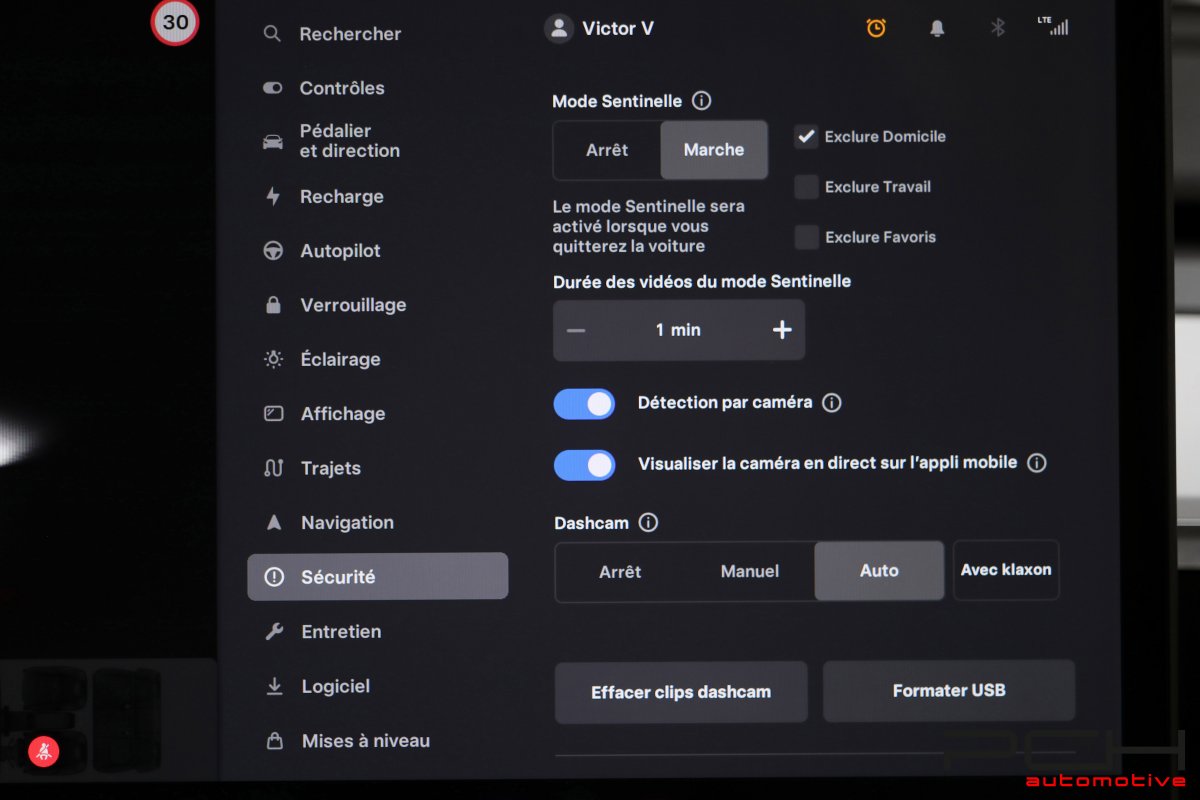Click the exclamation Sécurité icon
Screen dimensions: 1200x800
tap(273, 577)
